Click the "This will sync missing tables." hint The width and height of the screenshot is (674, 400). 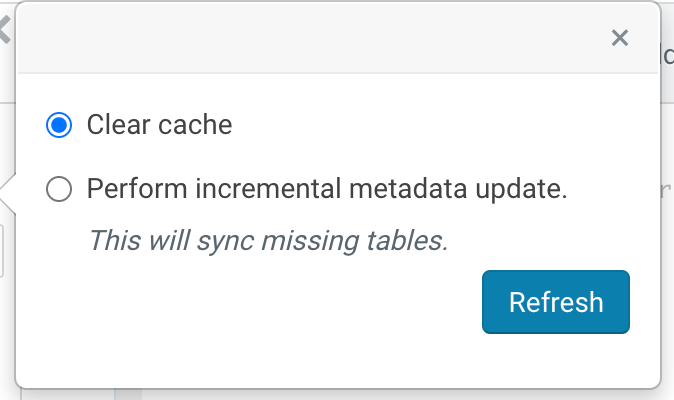[268, 240]
